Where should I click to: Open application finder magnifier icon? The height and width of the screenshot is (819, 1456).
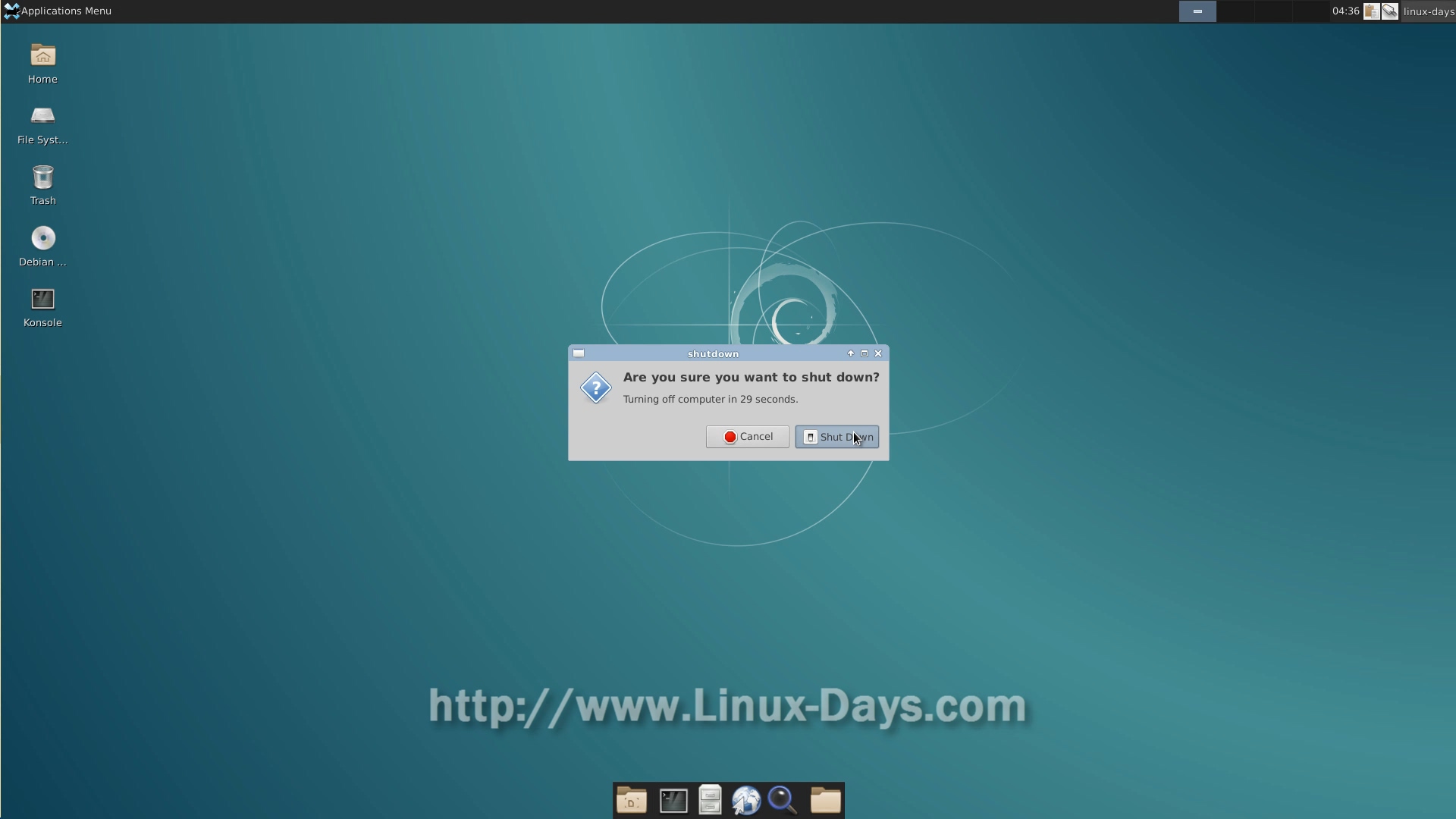pyautogui.click(x=782, y=801)
